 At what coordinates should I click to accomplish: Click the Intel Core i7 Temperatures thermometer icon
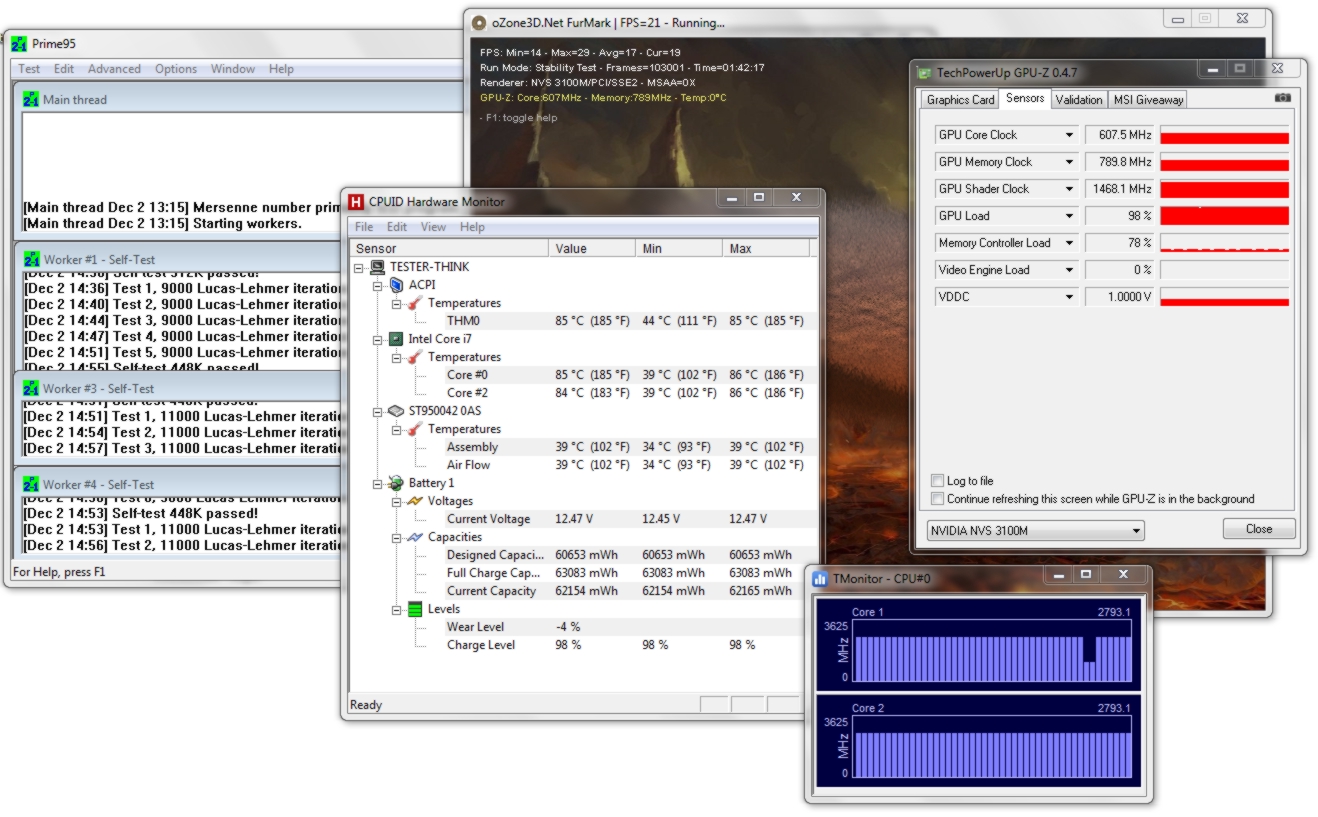(415, 357)
